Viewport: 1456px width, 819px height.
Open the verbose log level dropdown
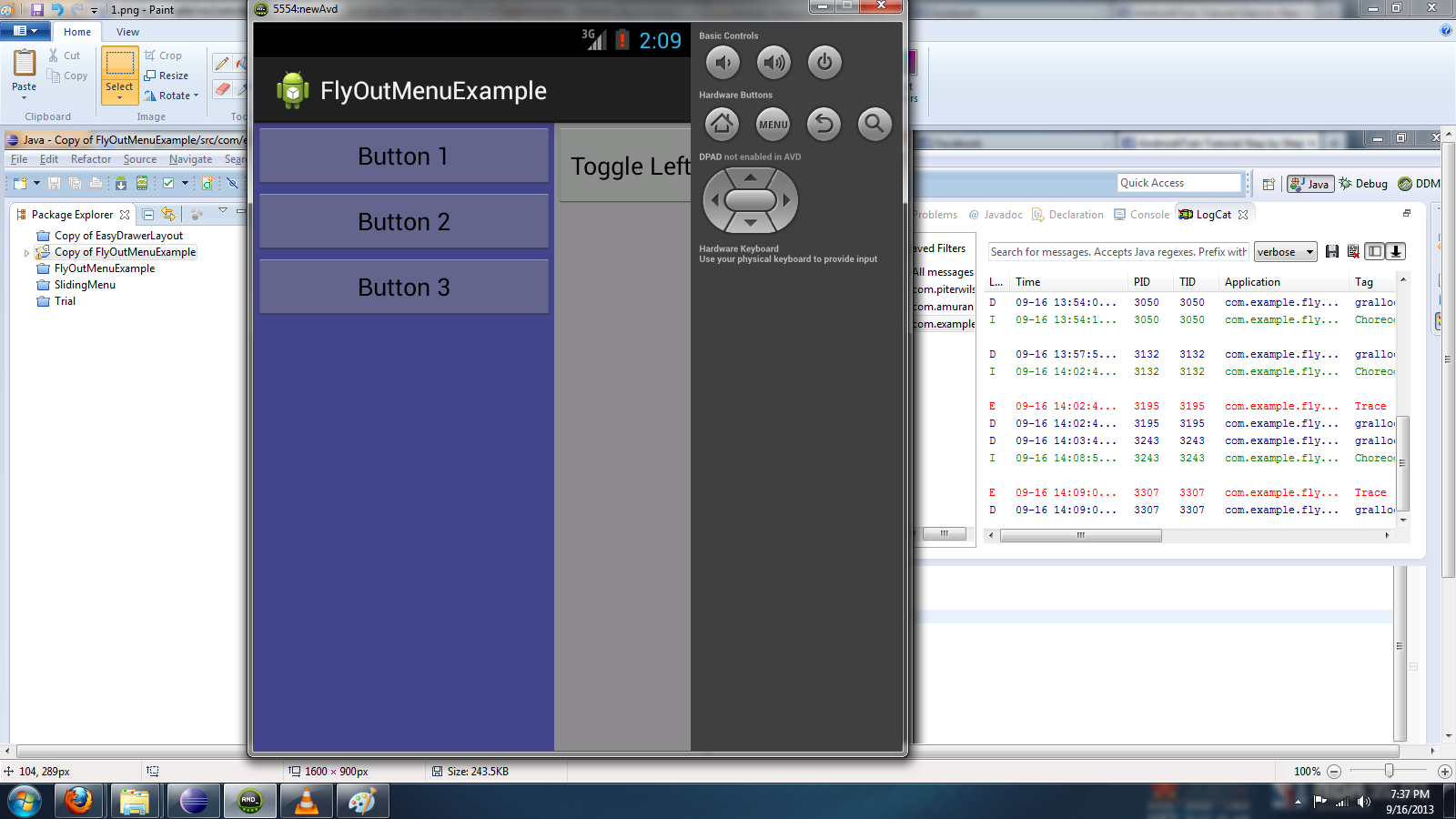(x=1285, y=252)
